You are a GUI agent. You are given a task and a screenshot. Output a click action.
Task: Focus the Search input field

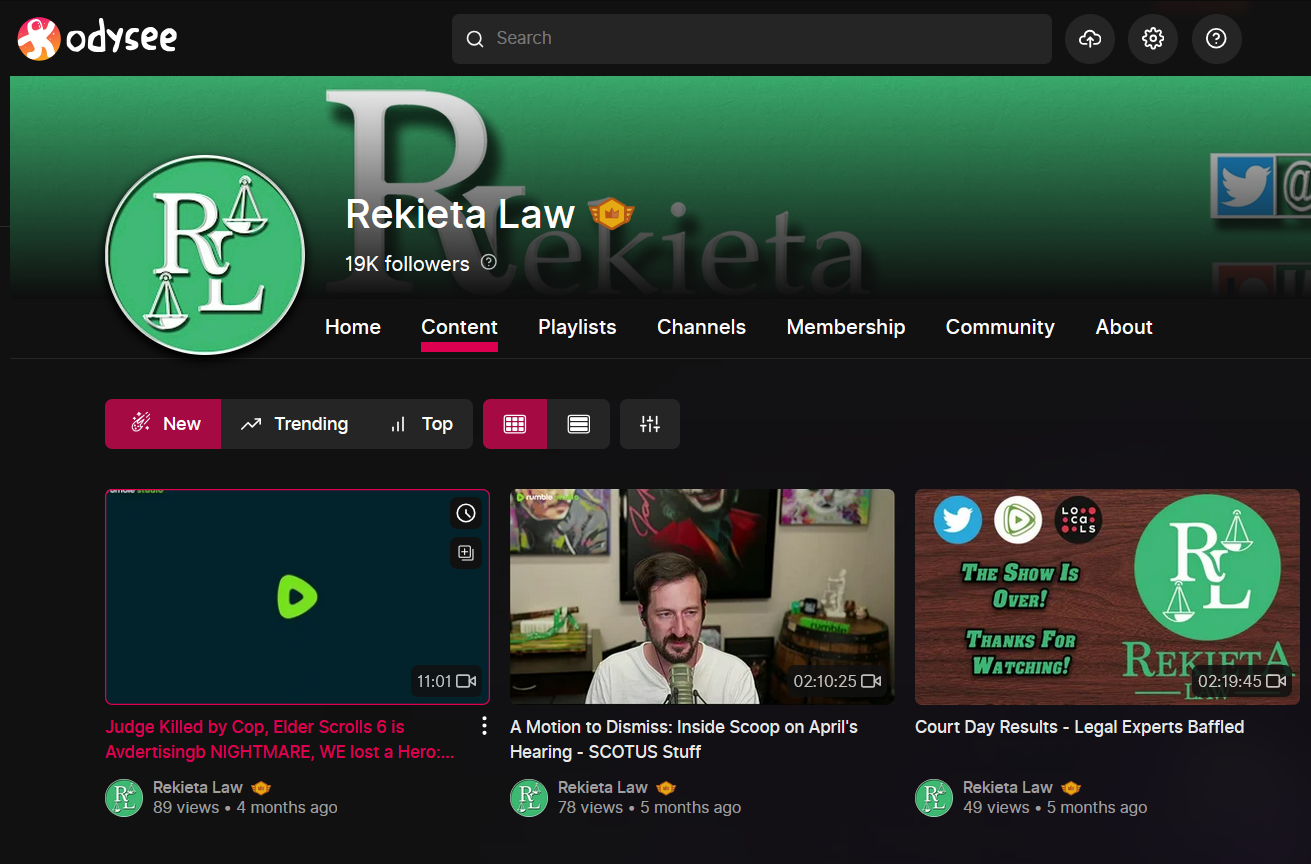(751, 38)
